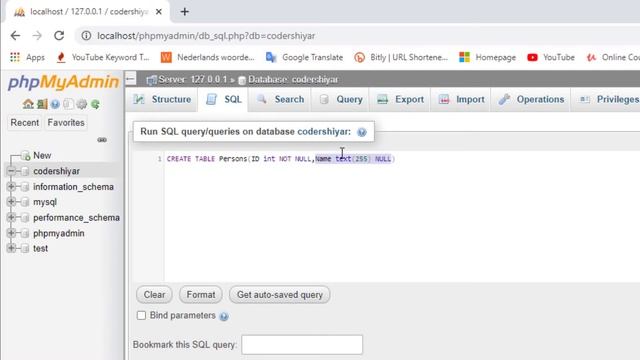
Task: Select the SQL tab
Action: tap(224, 100)
